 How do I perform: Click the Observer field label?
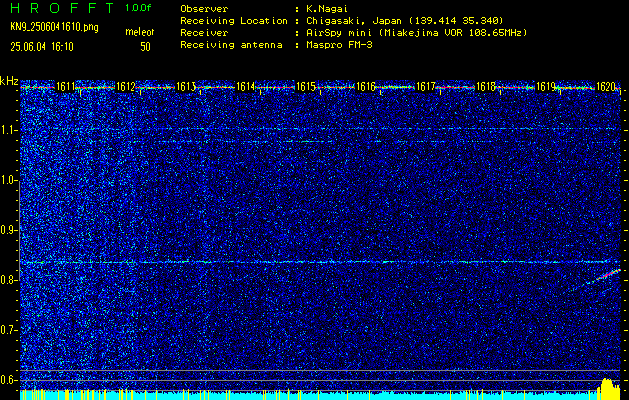[204, 8]
